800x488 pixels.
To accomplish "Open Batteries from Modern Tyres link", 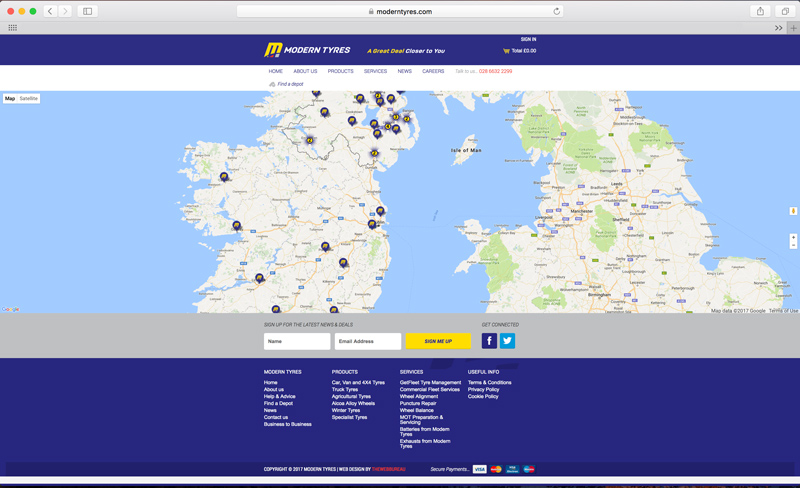I will click(x=424, y=432).
